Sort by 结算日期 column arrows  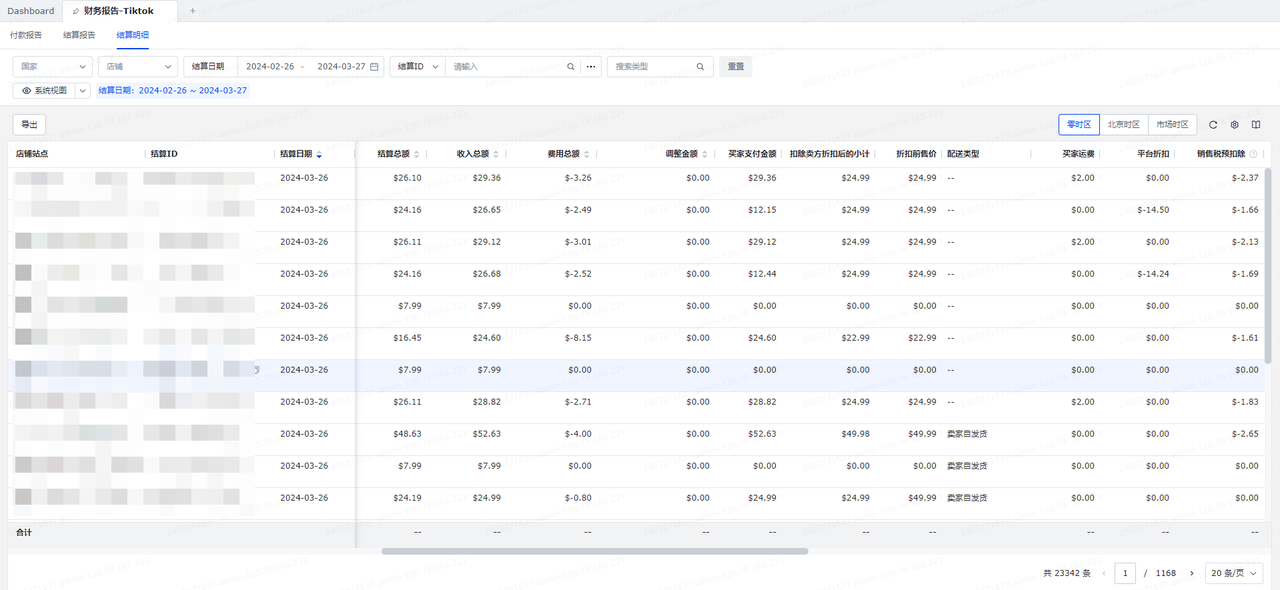(319, 154)
